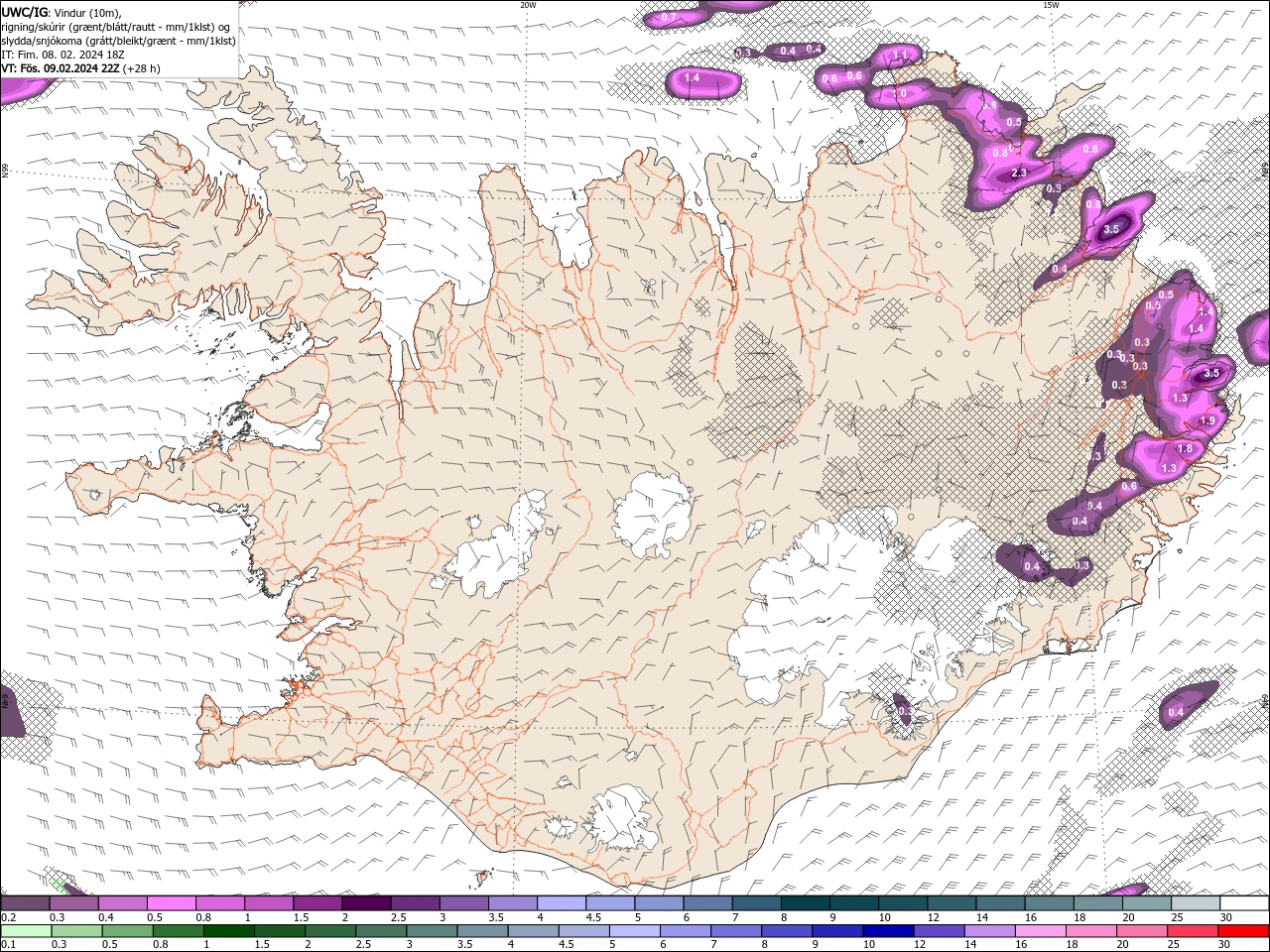
Task: Select the dark teal swatch labeled 8
Action: [x=804, y=903]
